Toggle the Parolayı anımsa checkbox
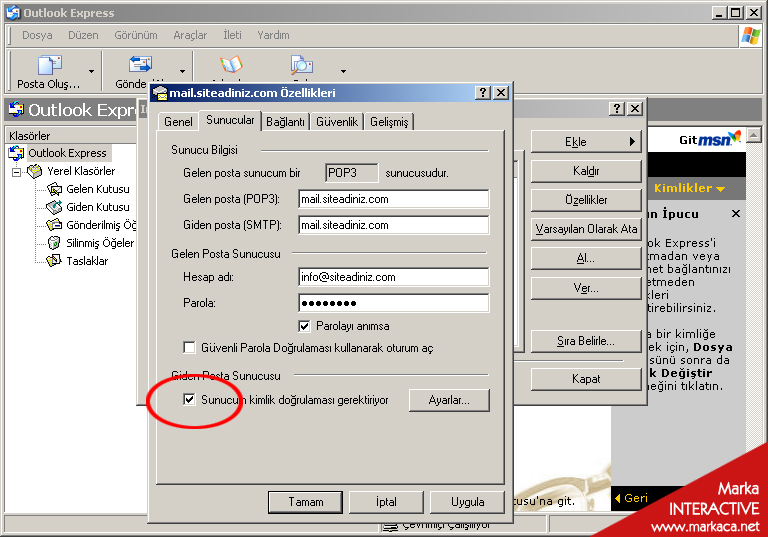The width and height of the screenshot is (768, 537). pos(304,326)
